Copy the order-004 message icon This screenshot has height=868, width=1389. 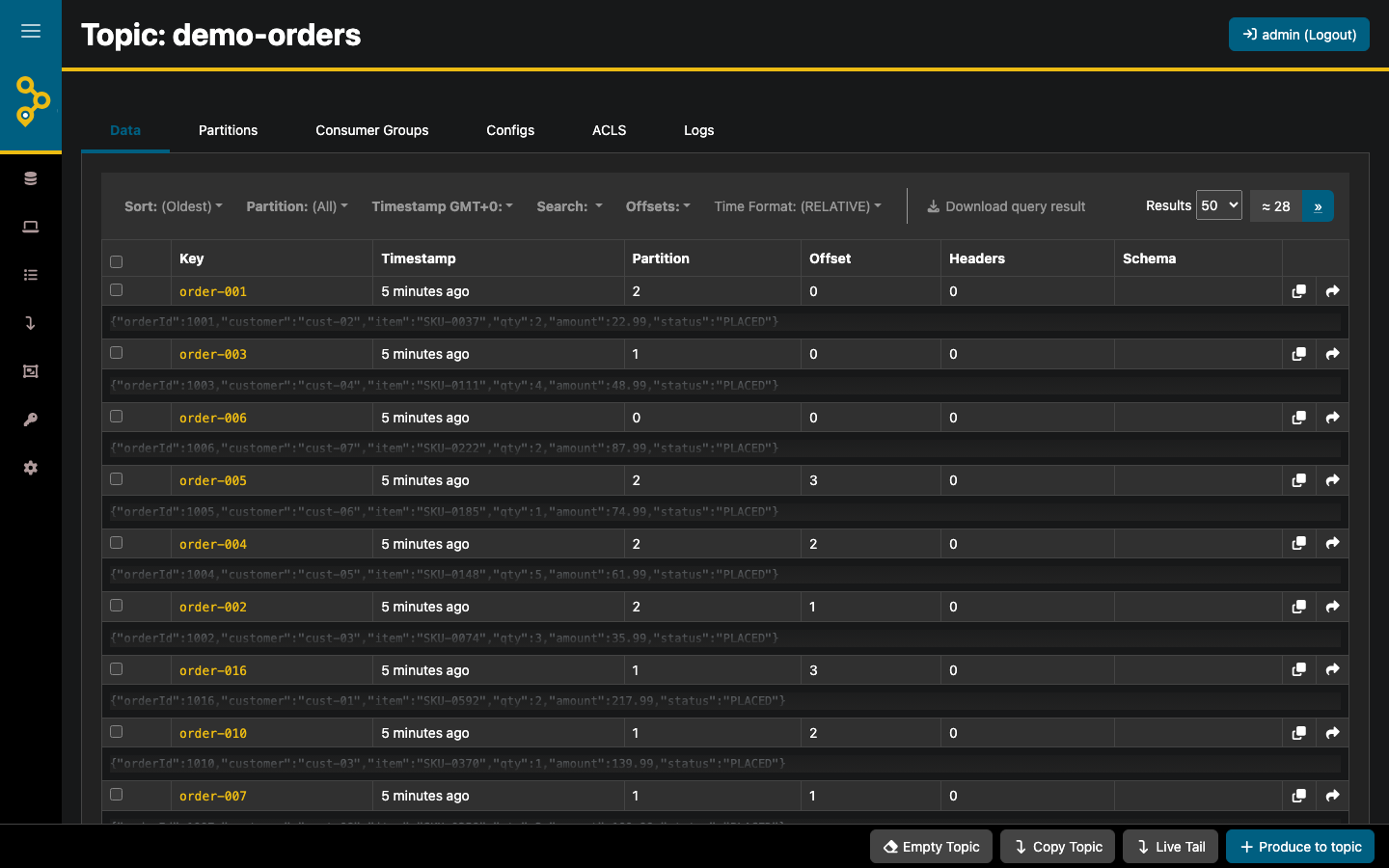[1299, 544]
